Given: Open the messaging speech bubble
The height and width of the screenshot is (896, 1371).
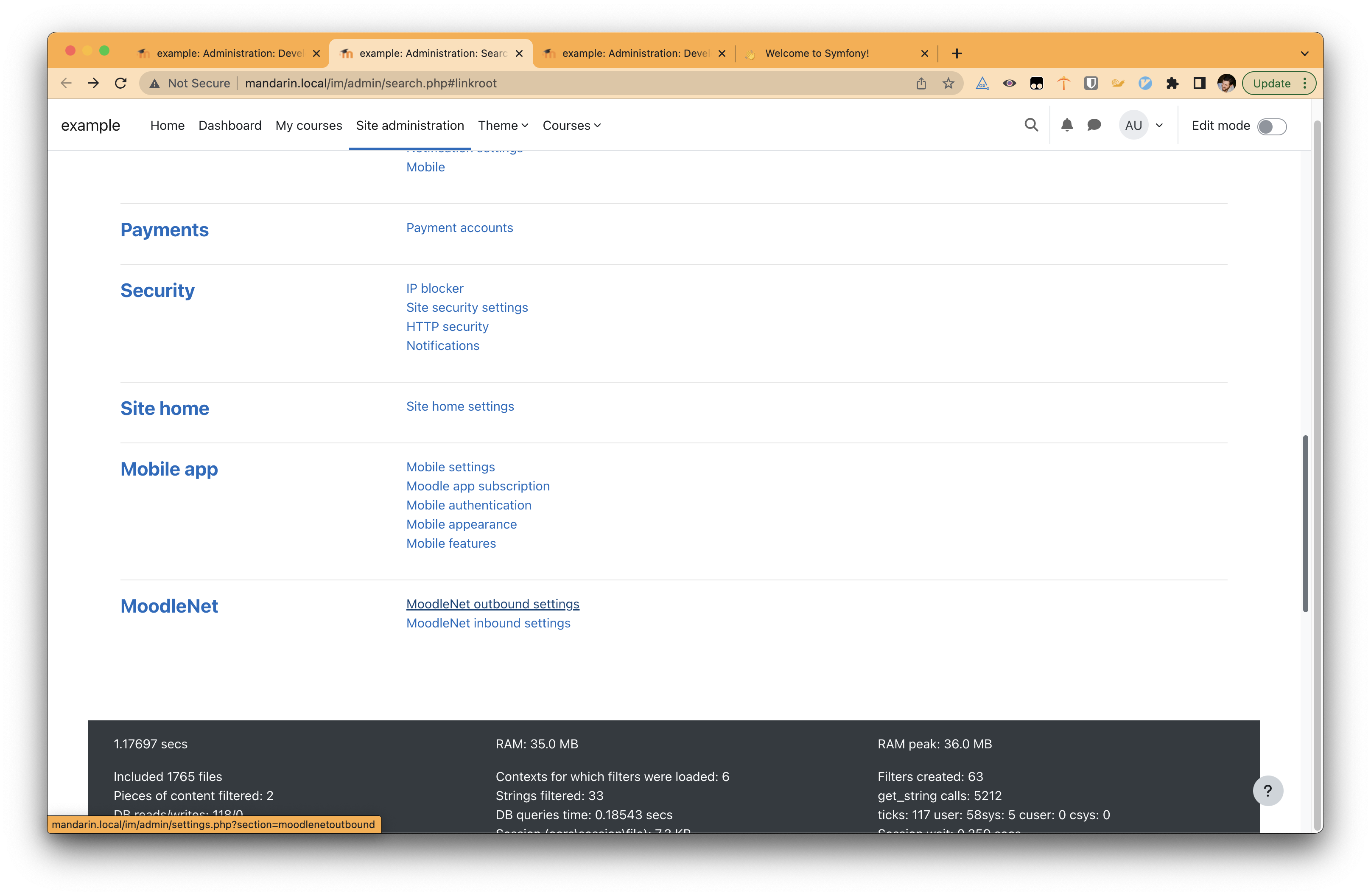Looking at the screenshot, I should point(1094,125).
